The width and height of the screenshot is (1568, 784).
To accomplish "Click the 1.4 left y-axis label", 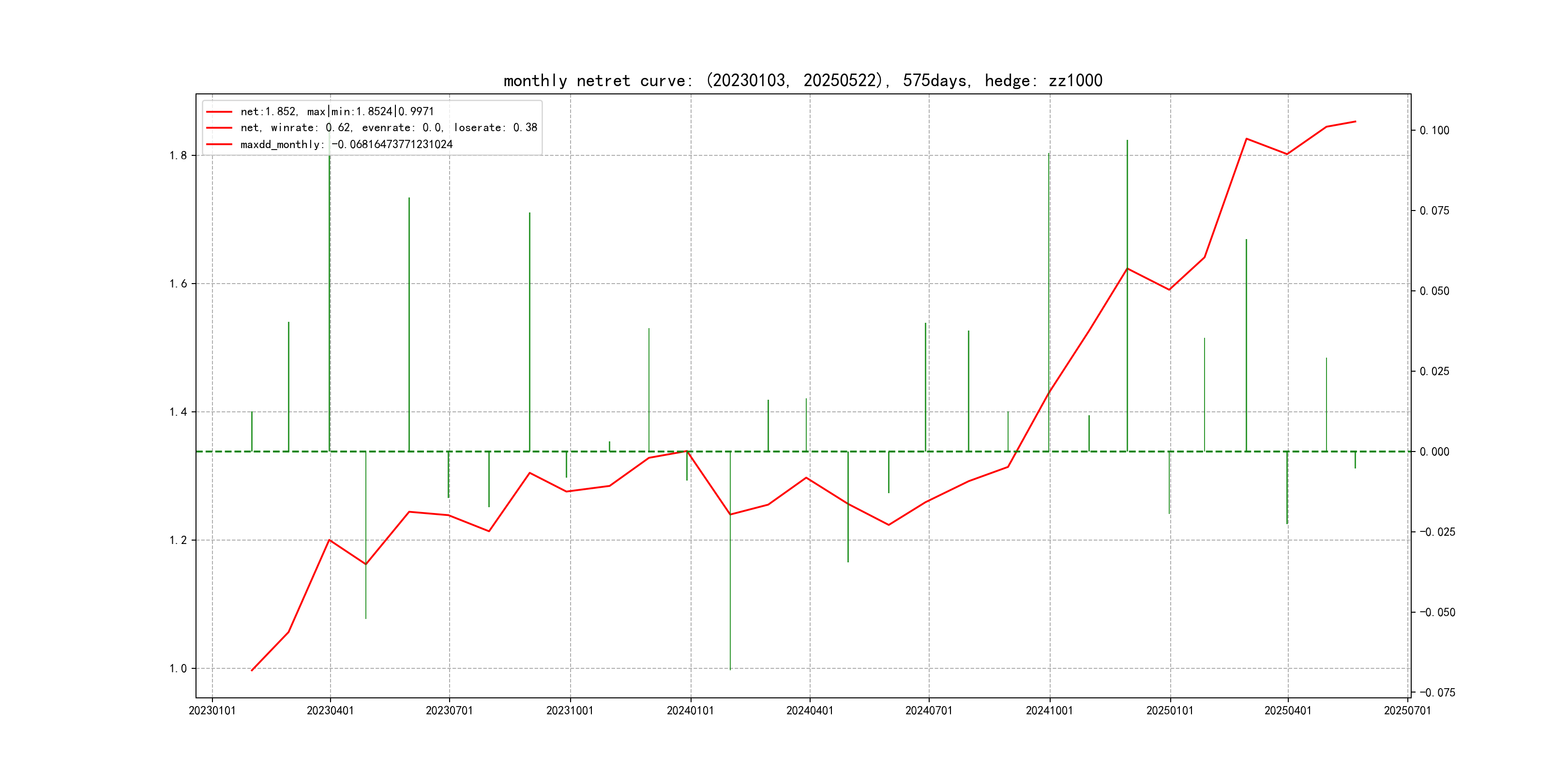I will tap(178, 412).
